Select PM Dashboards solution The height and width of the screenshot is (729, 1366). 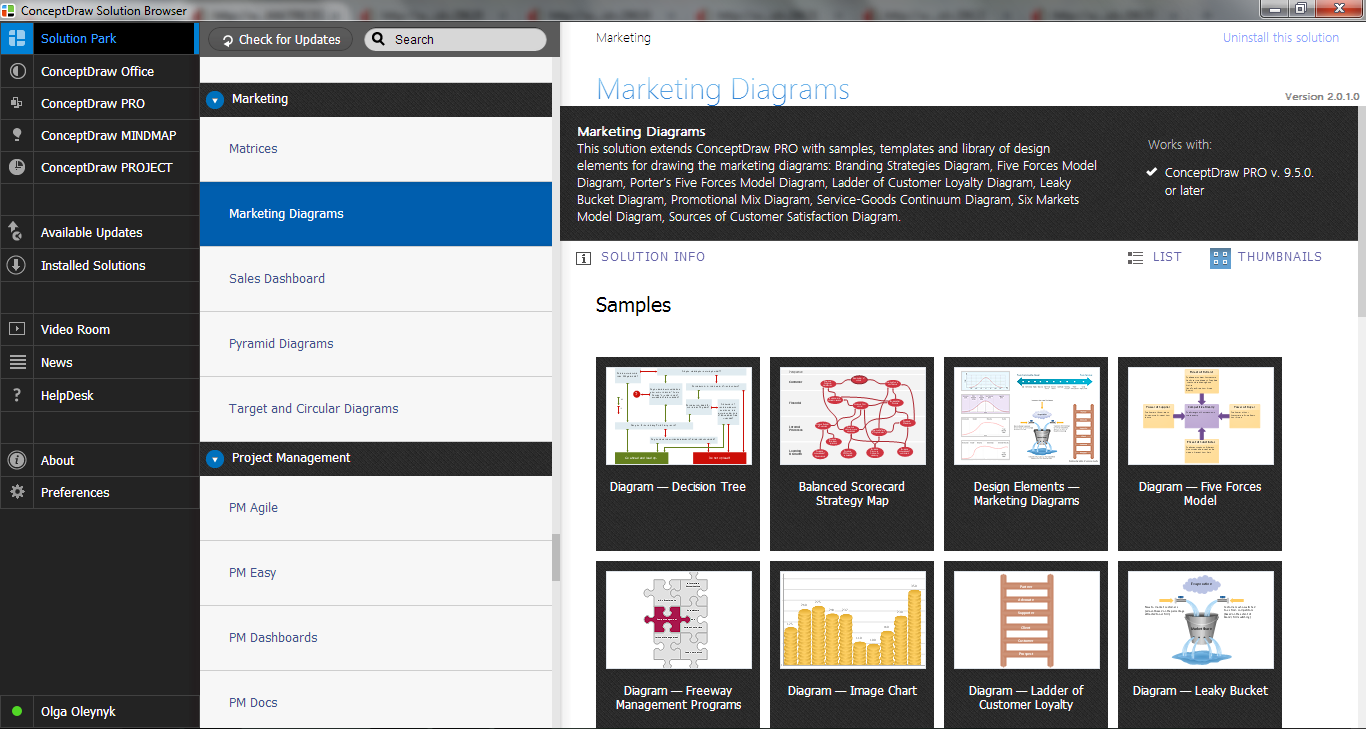(376, 638)
